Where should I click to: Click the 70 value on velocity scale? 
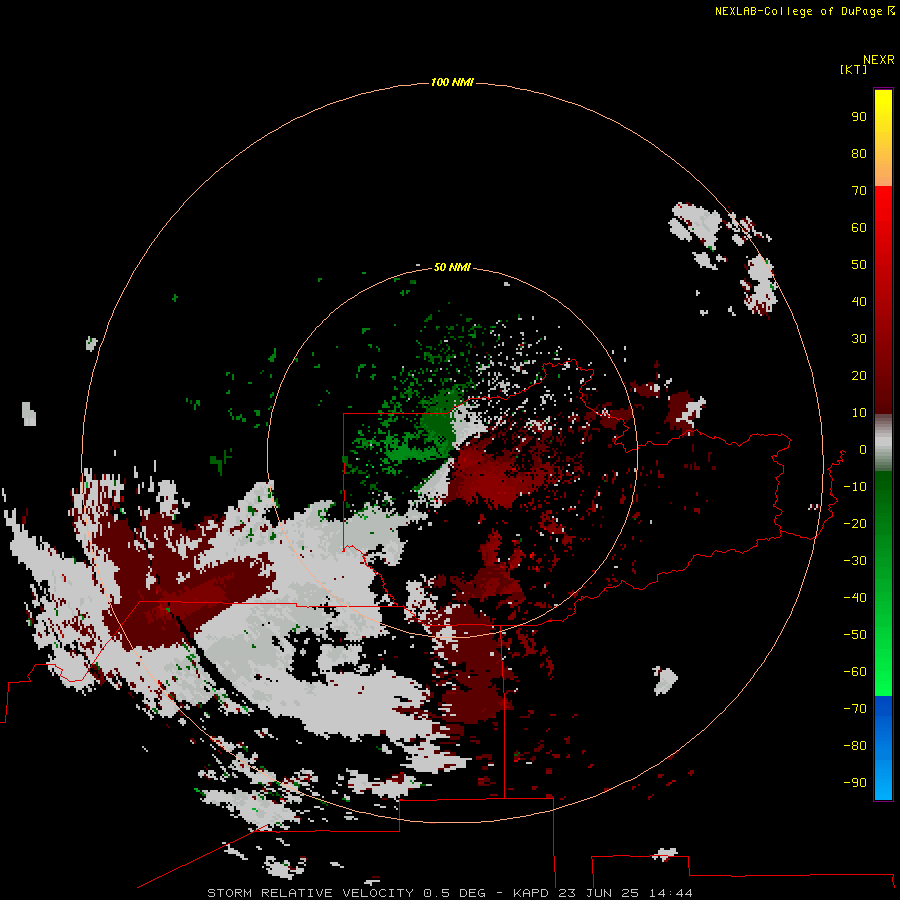[x=859, y=191]
